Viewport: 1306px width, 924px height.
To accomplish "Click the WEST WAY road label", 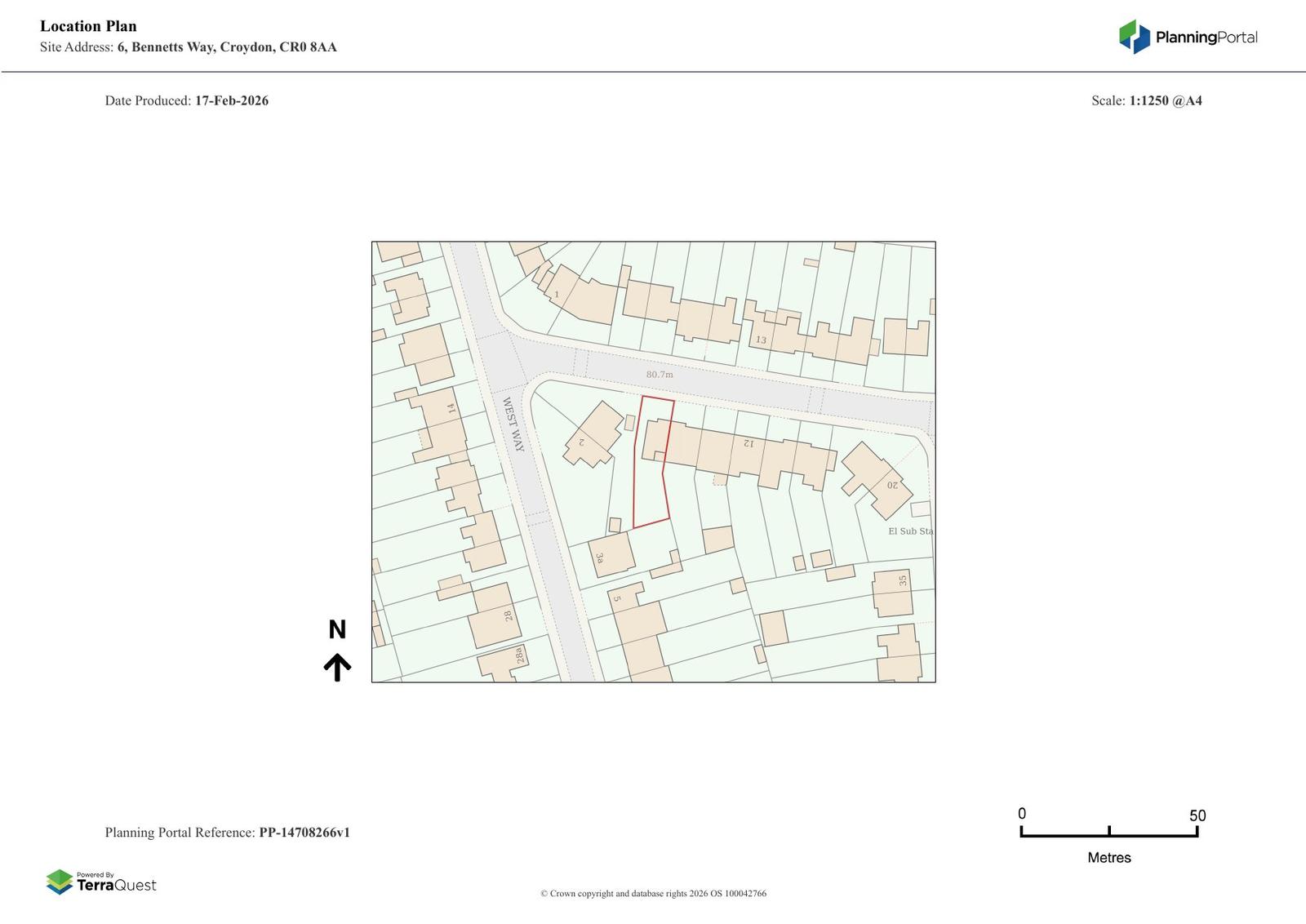I will coord(513,424).
